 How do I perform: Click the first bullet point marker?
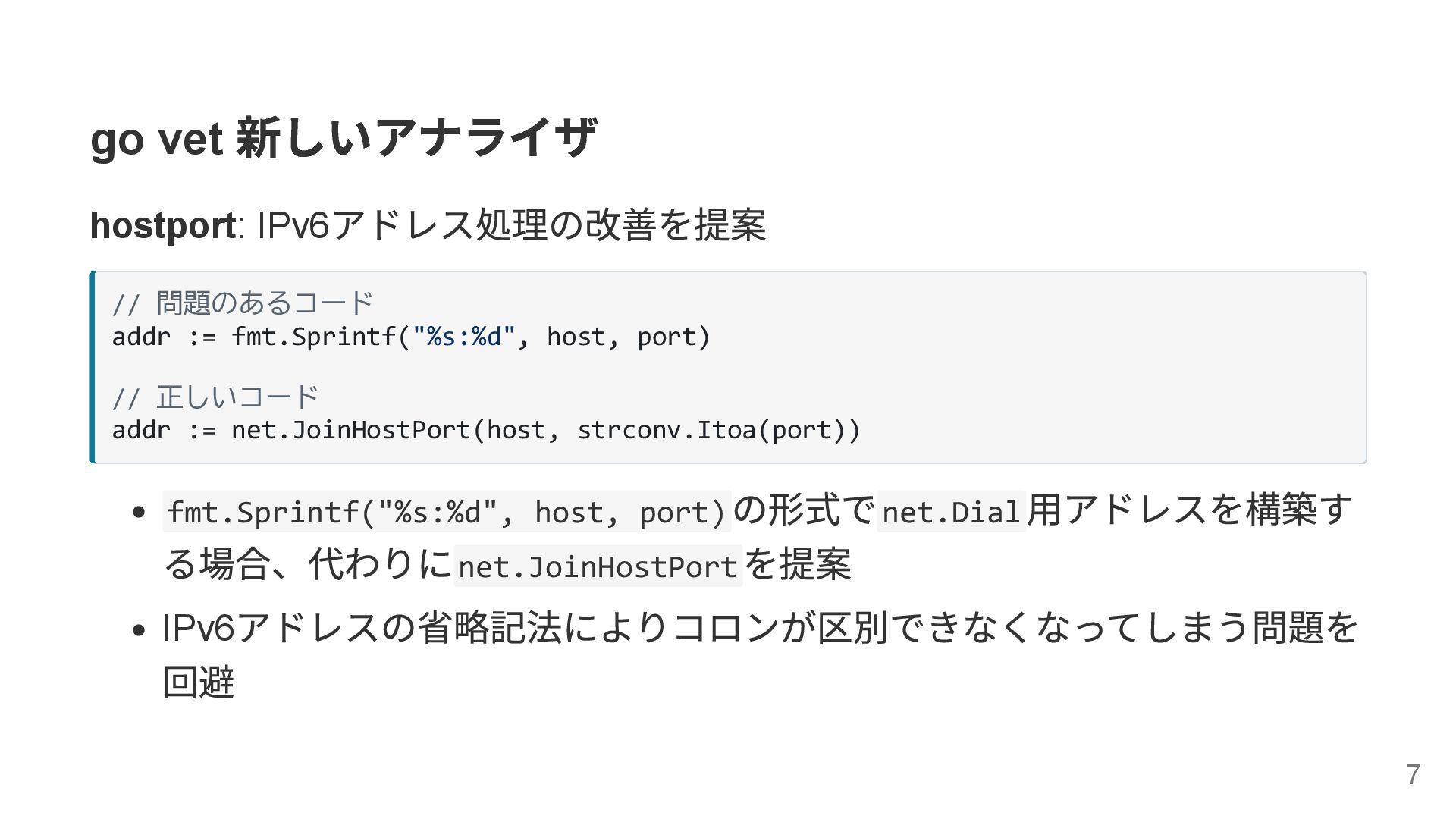(x=138, y=513)
